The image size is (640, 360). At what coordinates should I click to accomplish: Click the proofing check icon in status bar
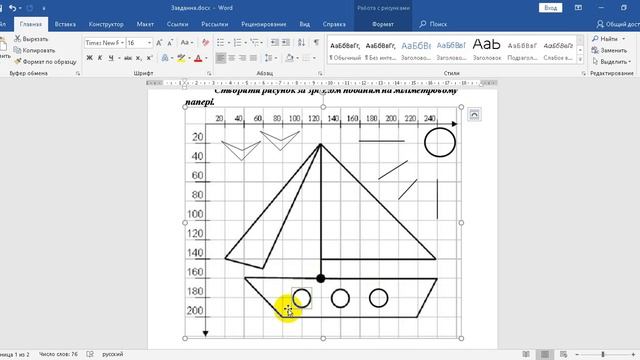point(90,354)
